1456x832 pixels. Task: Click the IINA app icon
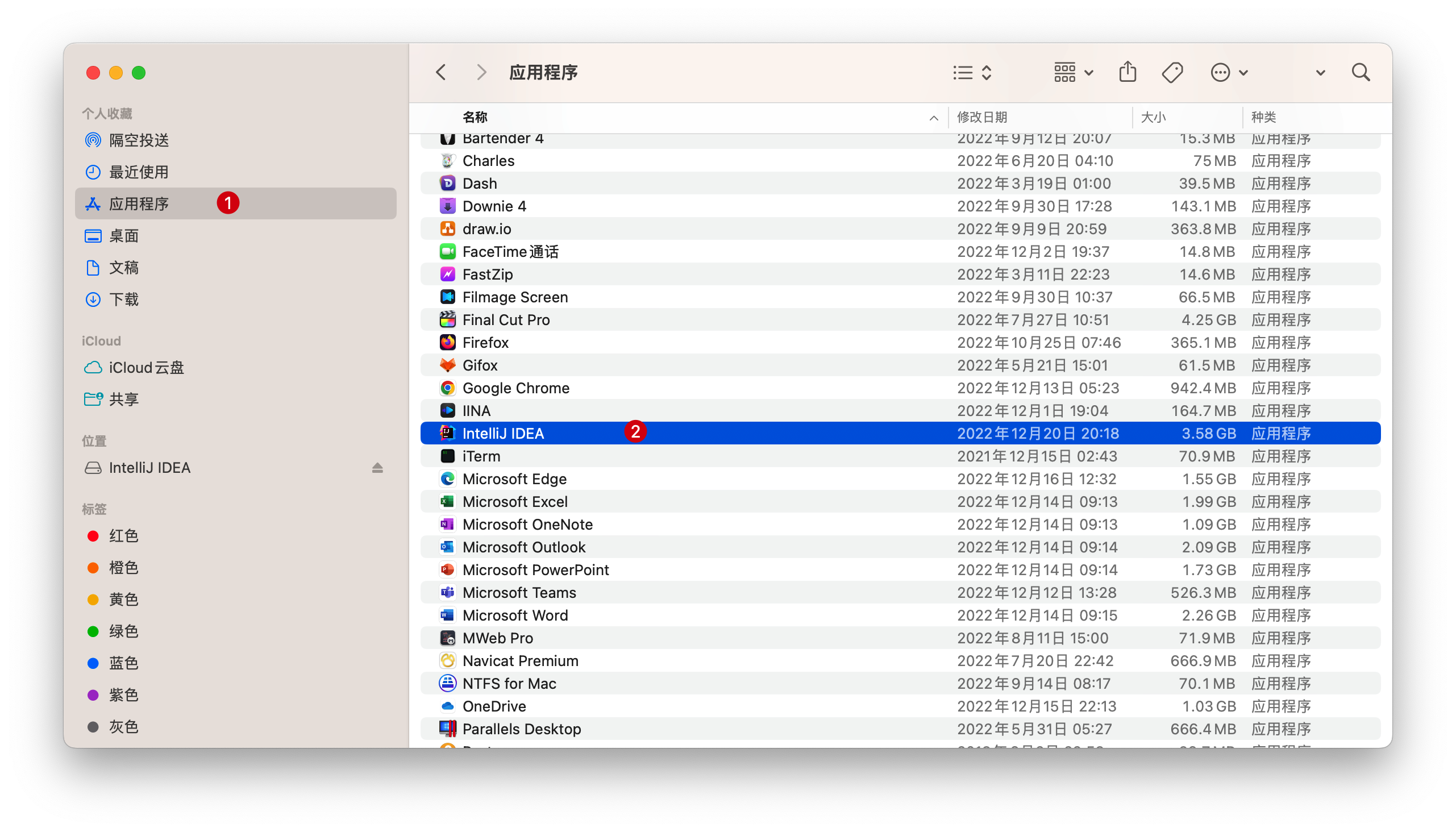[x=447, y=411]
